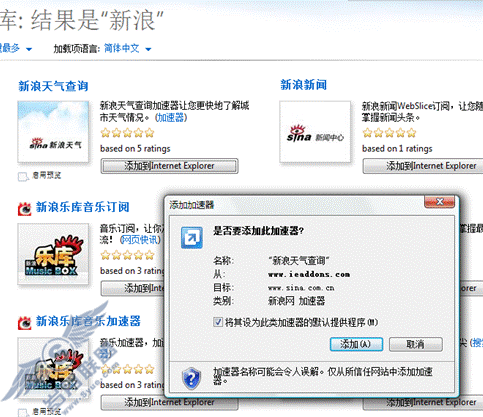Click the blue shield help icon

pos(192,378)
